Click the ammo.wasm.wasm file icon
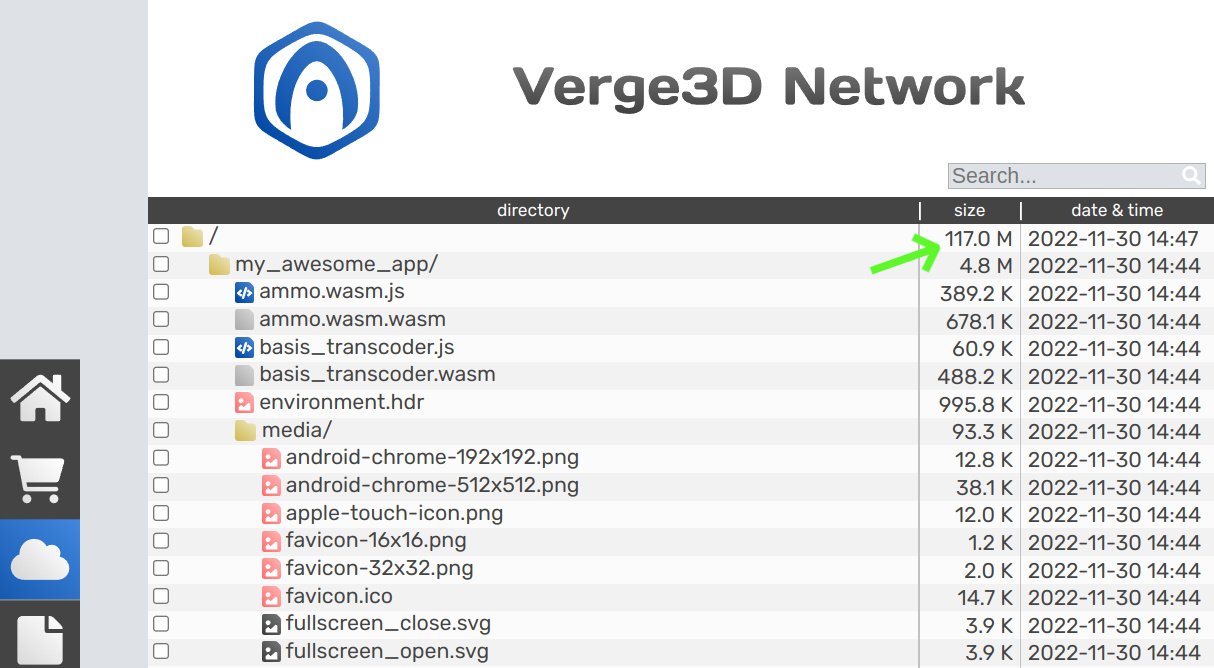The image size is (1214, 668). pyautogui.click(x=244, y=320)
